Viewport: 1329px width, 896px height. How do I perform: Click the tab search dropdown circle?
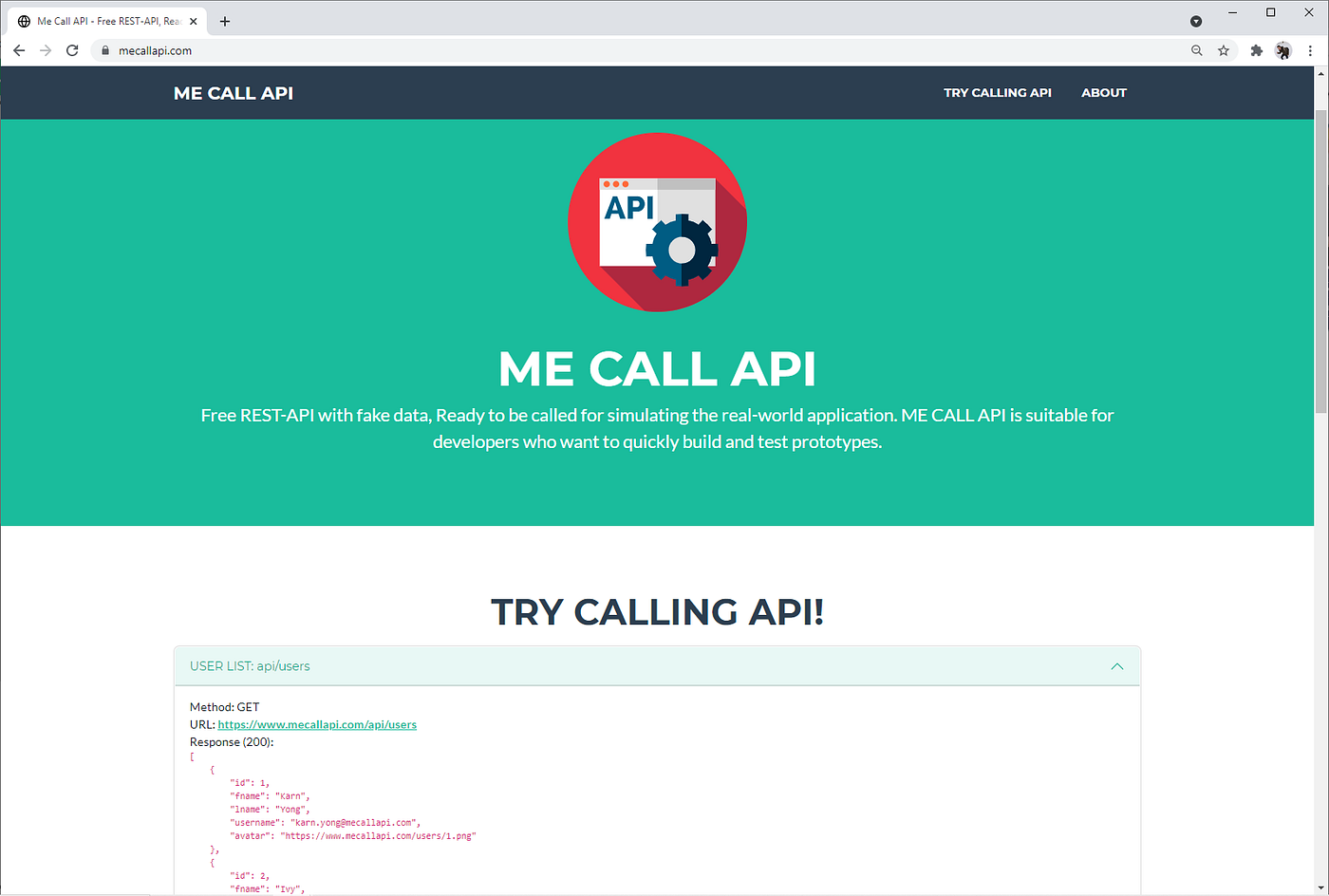click(x=1196, y=21)
